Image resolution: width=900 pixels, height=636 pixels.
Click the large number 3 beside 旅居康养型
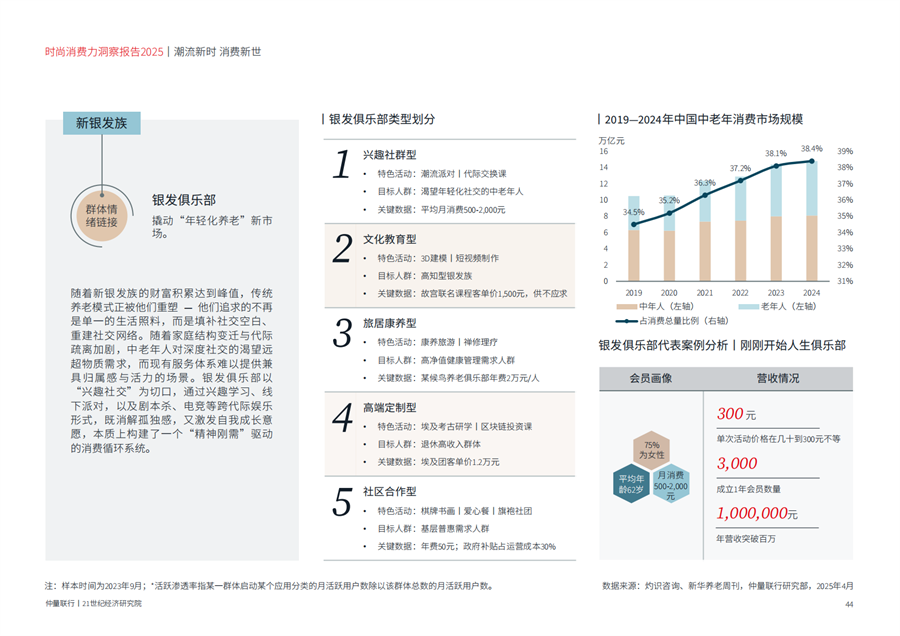pos(342,333)
